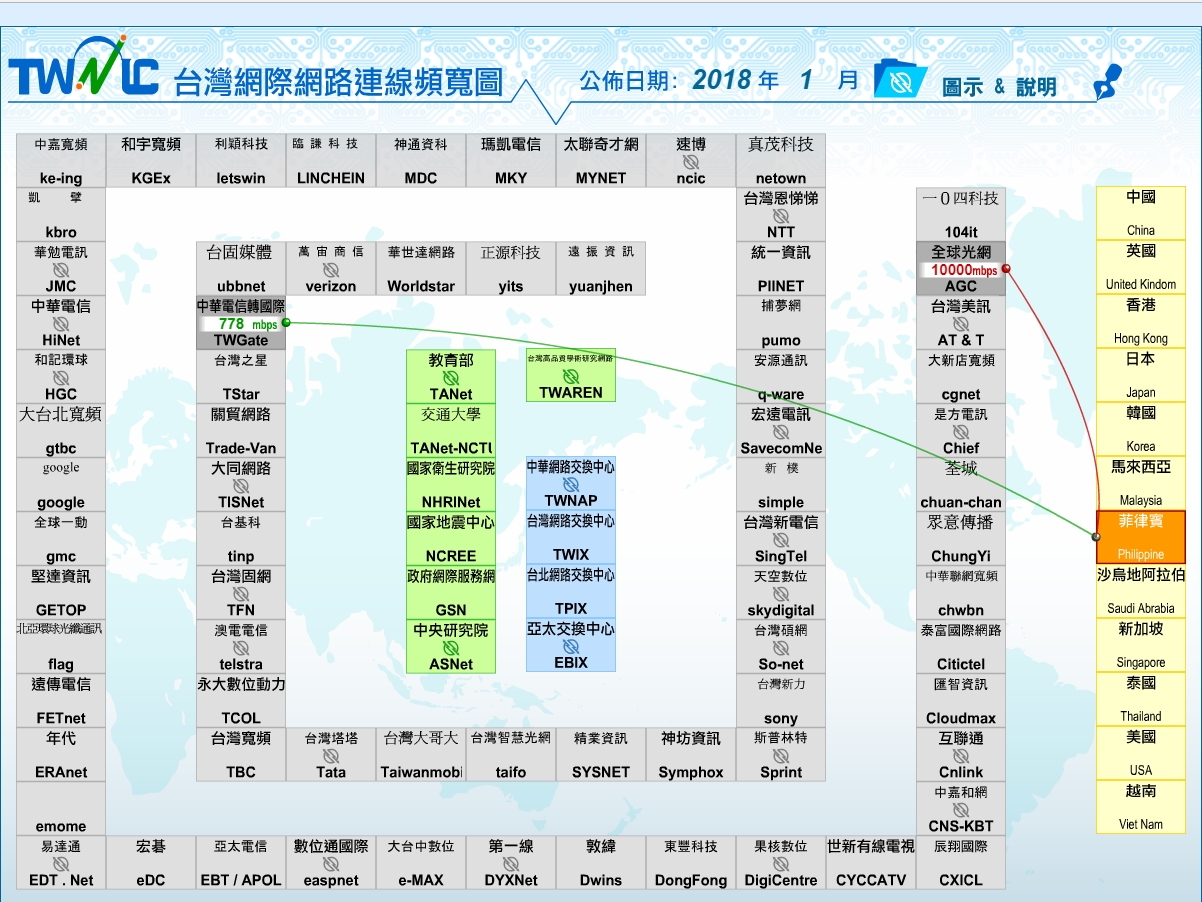Image resolution: width=1202 pixels, height=902 pixels.
Task: Click the crossed-link icon in the telstra box
Action: click(x=241, y=648)
